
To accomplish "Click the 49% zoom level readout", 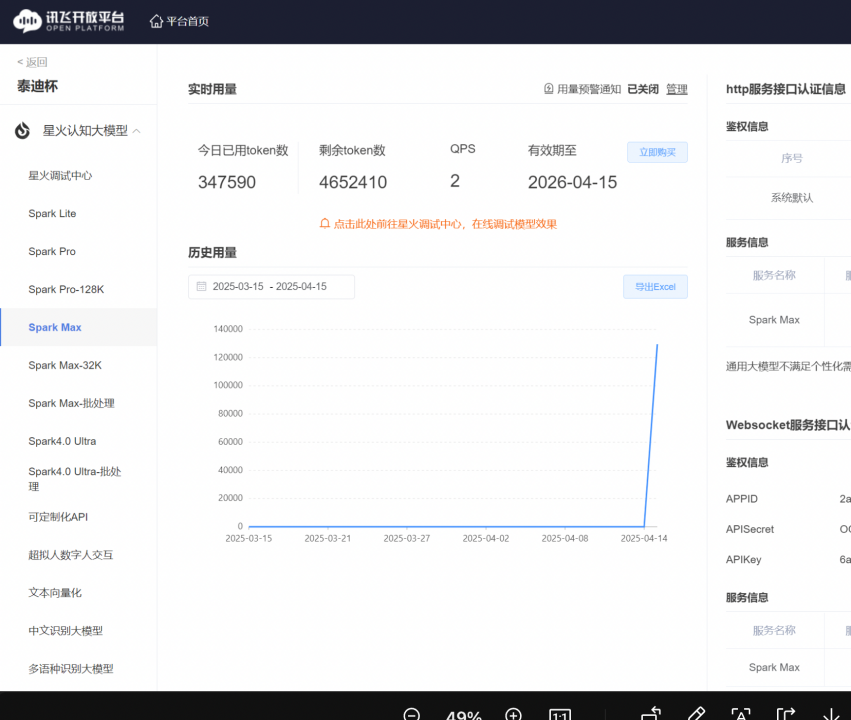I will pyautogui.click(x=463, y=715).
